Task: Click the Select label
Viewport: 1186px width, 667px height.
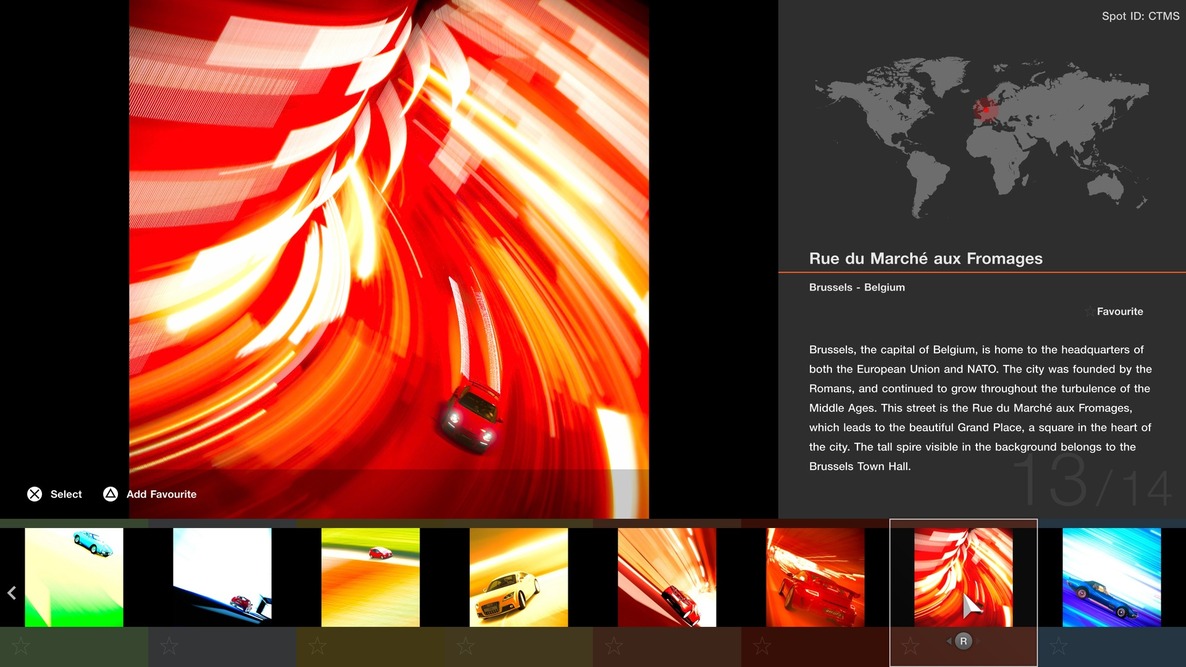Action: coord(66,494)
